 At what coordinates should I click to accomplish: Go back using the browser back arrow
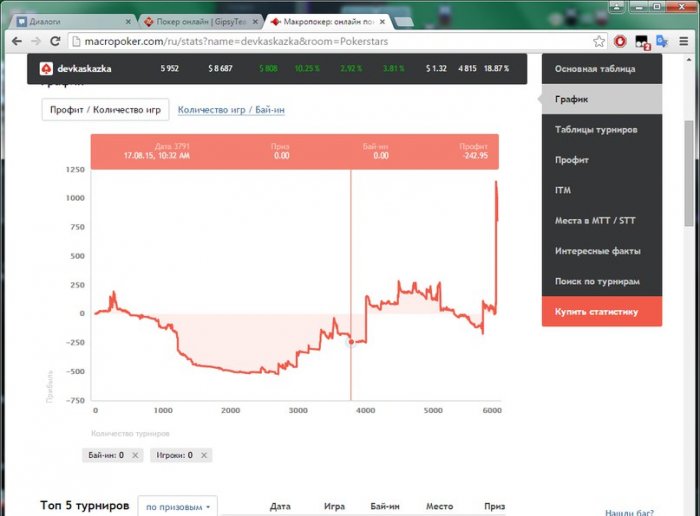[x=17, y=42]
